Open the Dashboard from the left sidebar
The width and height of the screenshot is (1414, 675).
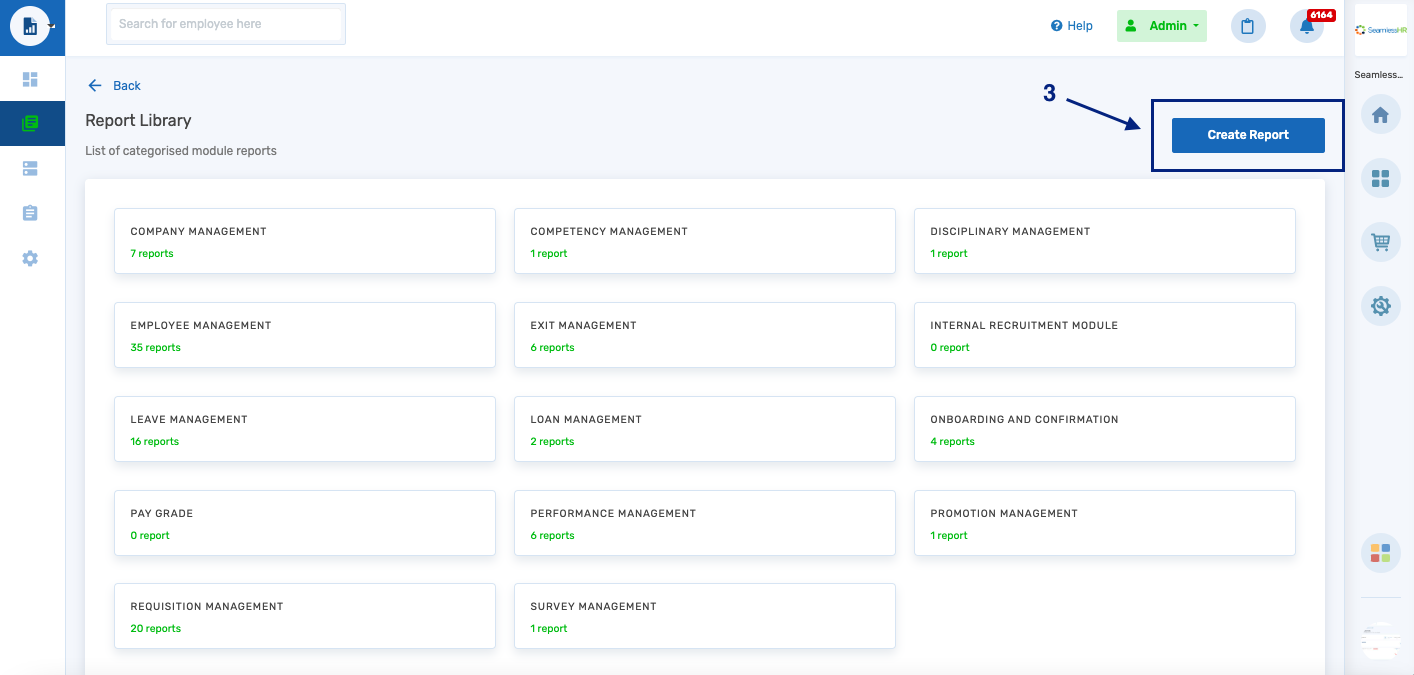click(x=30, y=78)
